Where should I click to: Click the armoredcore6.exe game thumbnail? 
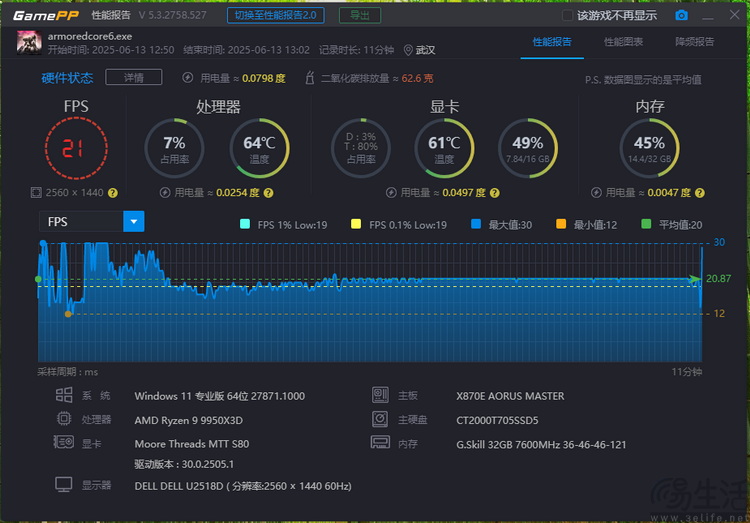[29, 43]
